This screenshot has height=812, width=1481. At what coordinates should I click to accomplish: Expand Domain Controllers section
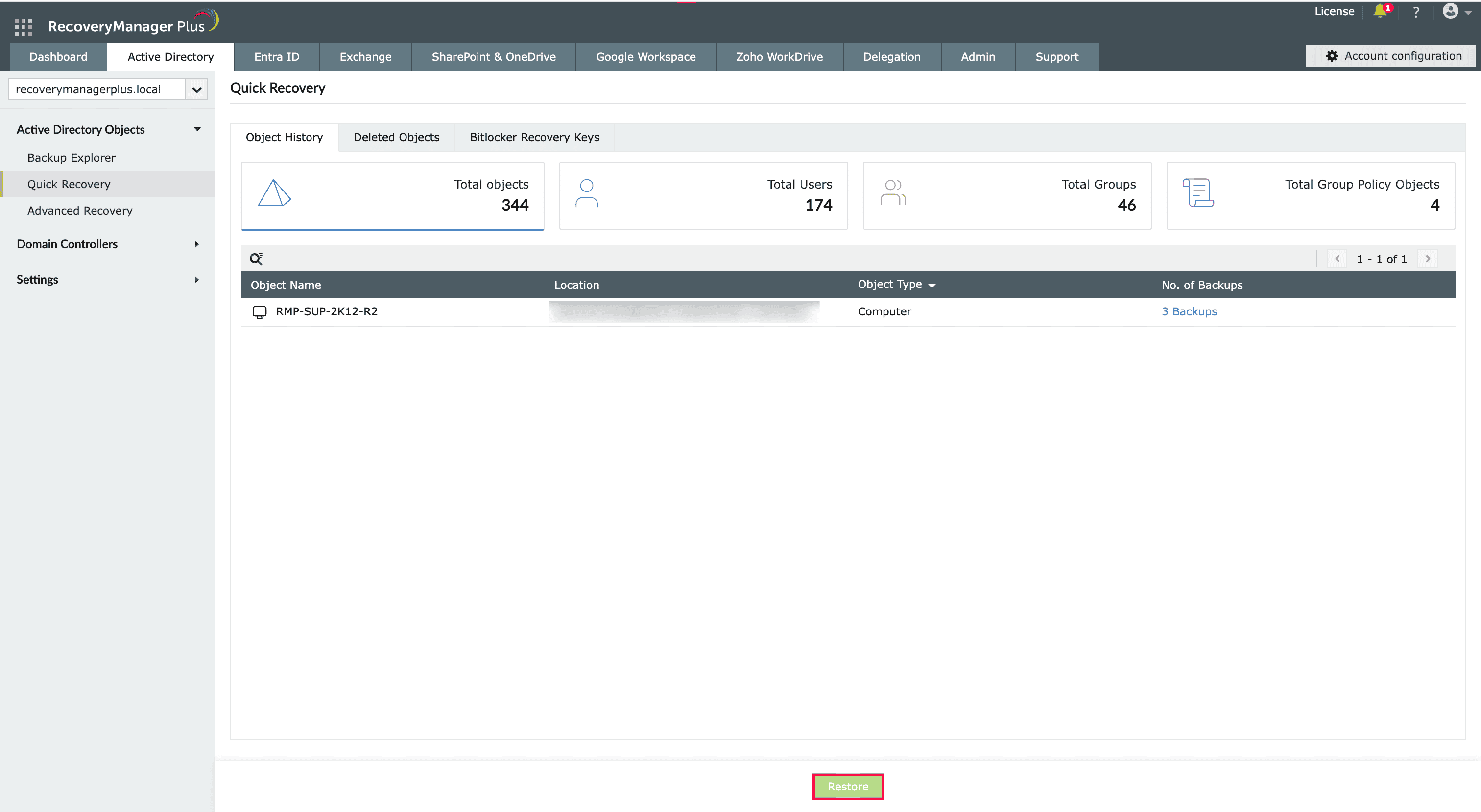[x=196, y=244]
